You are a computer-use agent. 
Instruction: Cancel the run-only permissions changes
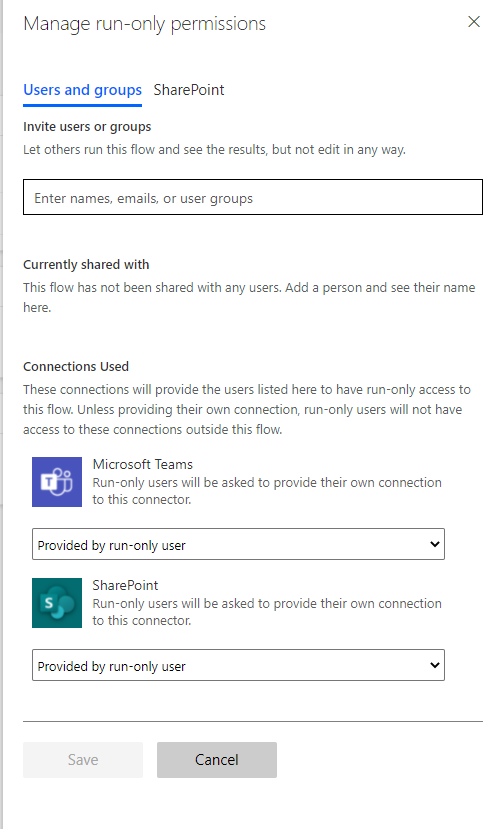(217, 760)
